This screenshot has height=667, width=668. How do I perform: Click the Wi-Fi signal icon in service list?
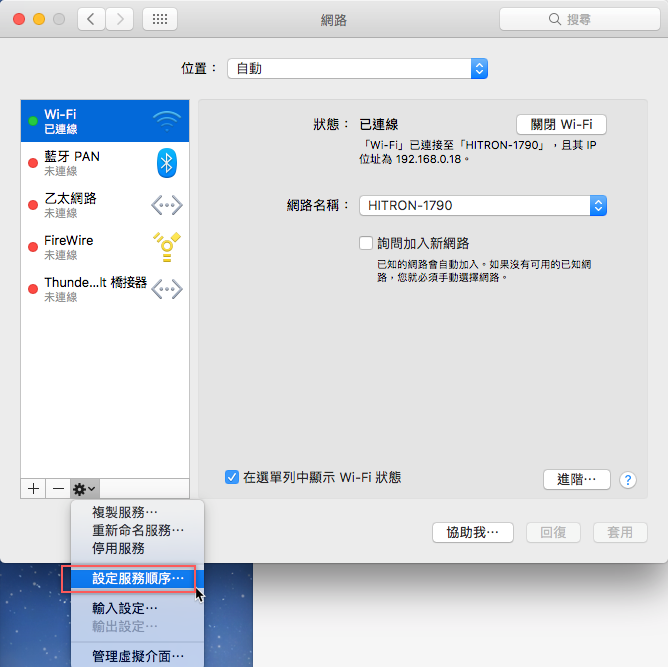[167, 121]
